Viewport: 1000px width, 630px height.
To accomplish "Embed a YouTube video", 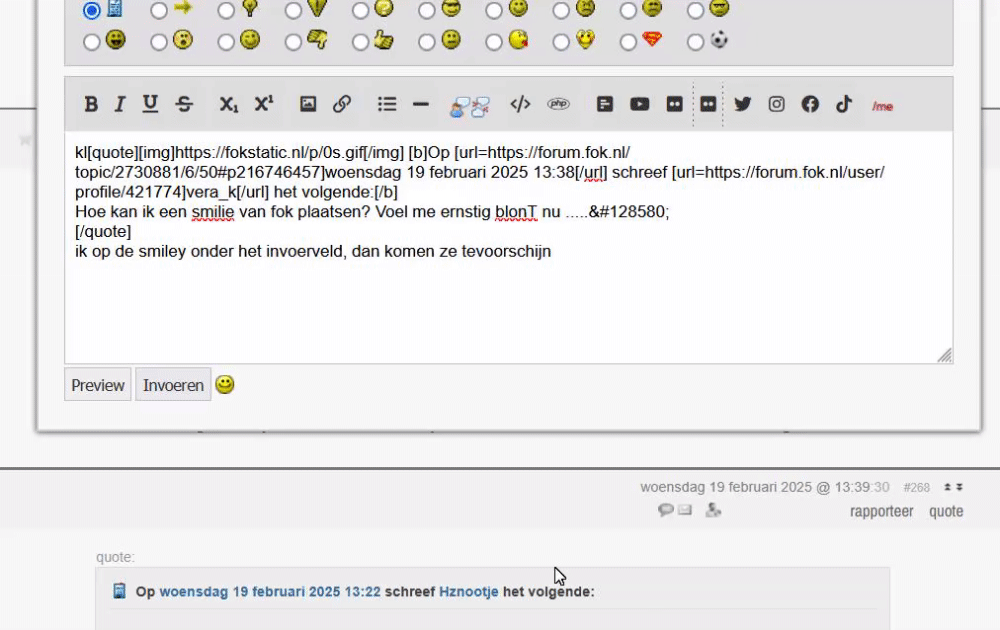I will click(639, 104).
